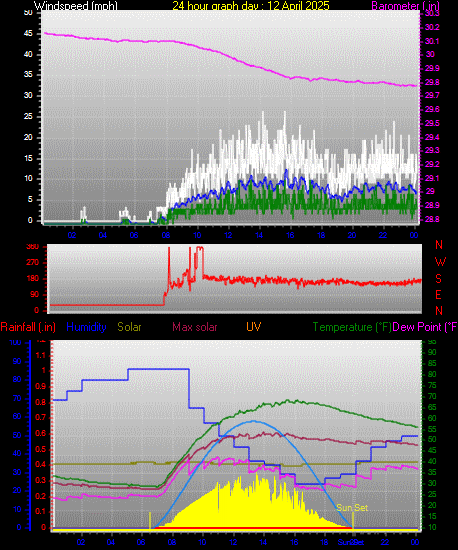Click the barometer axis value "30.2"

[432, 27]
